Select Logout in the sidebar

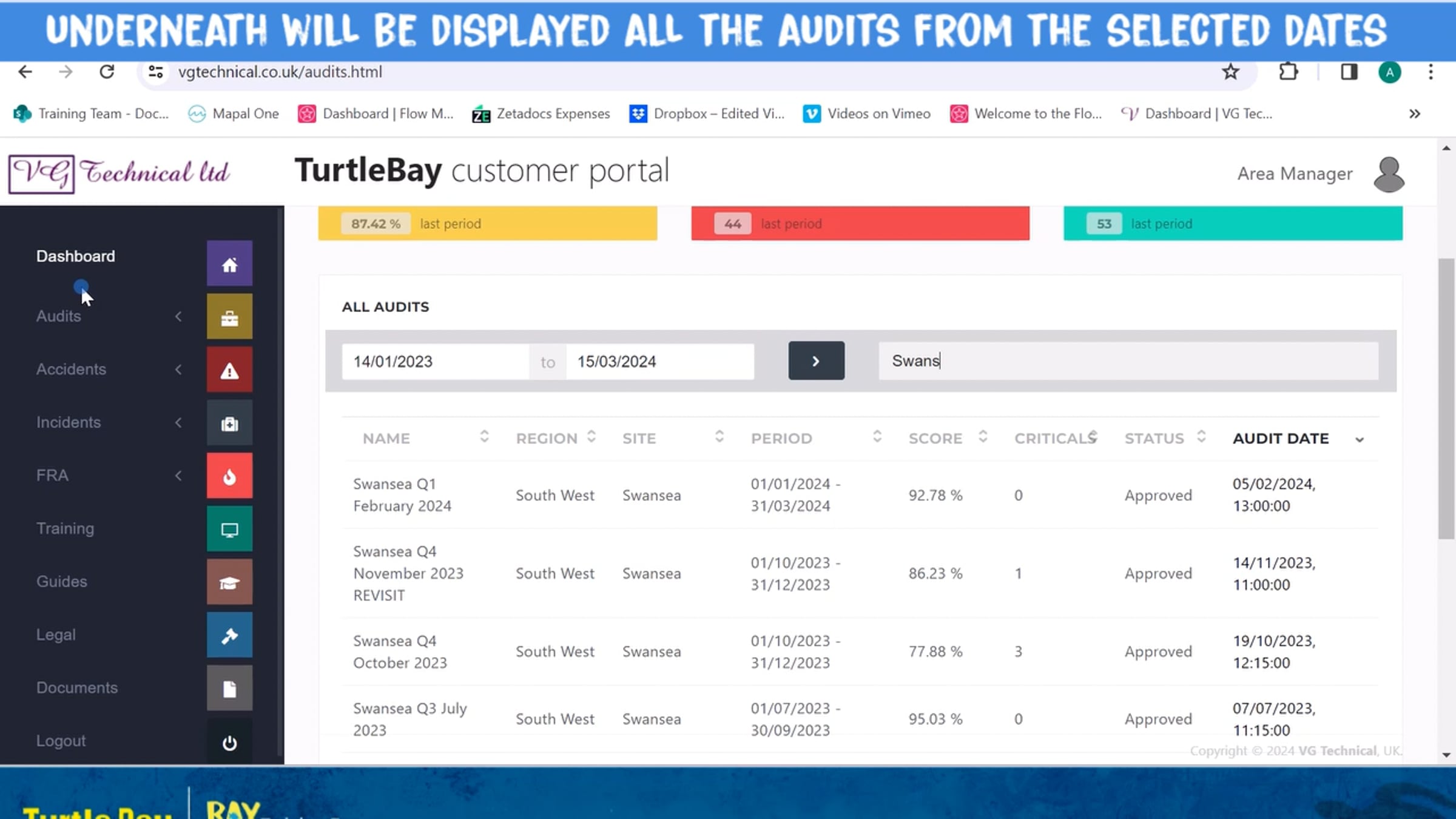[61, 741]
